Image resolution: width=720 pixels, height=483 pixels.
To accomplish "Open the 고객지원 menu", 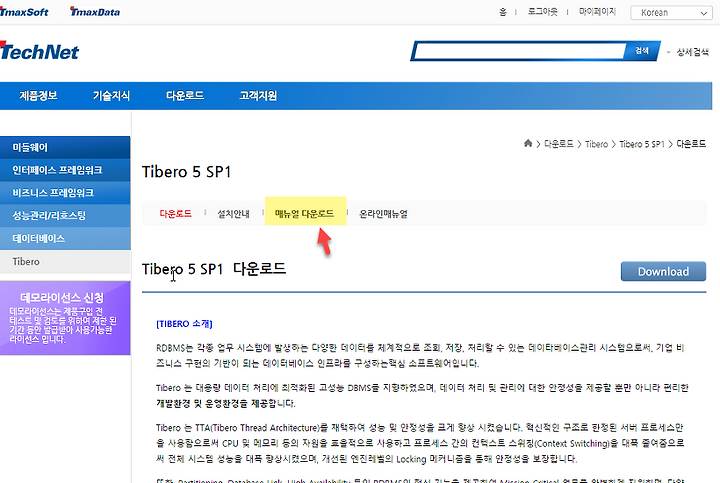I will click(x=258, y=95).
